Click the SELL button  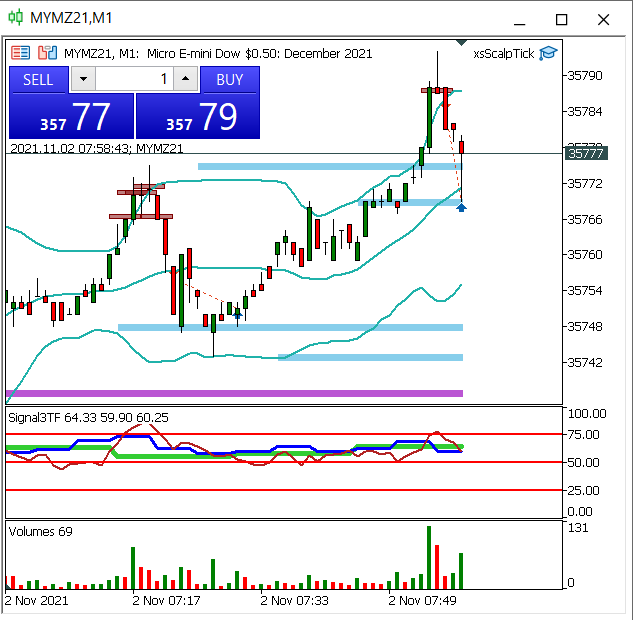pos(39,80)
